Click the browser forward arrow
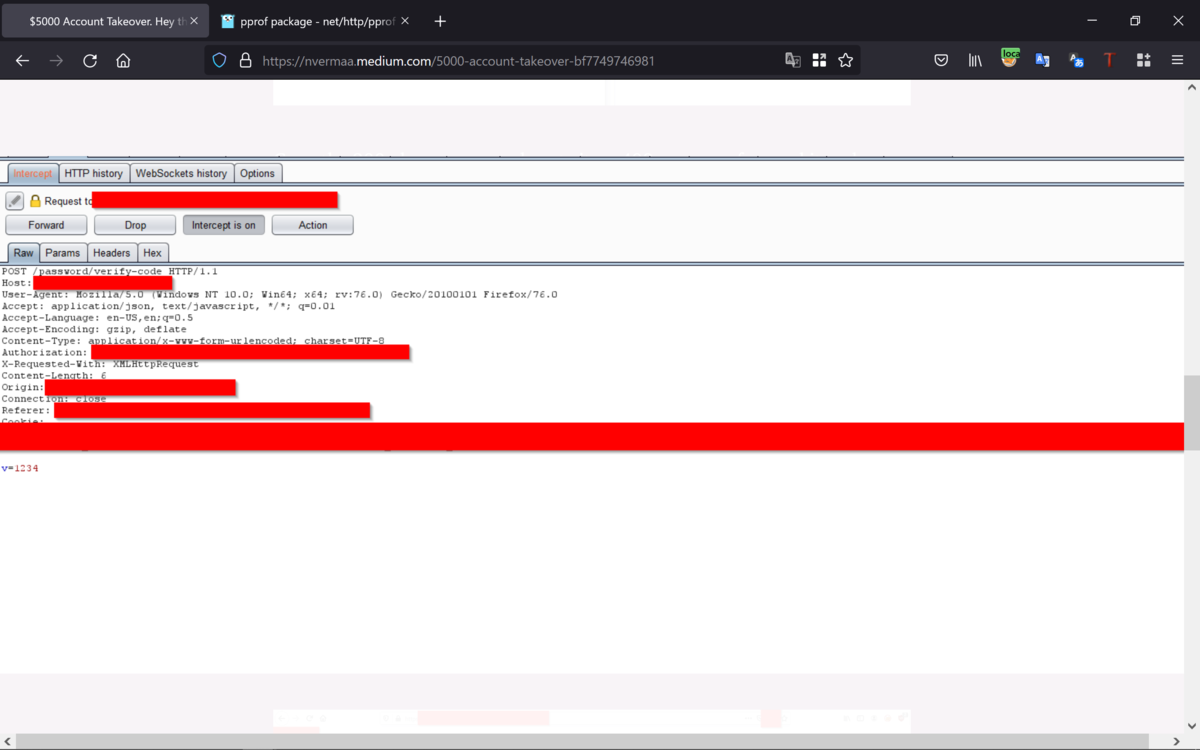The height and width of the screenshot is (750, 1200). pyautogui.click(x=56, y=61)
